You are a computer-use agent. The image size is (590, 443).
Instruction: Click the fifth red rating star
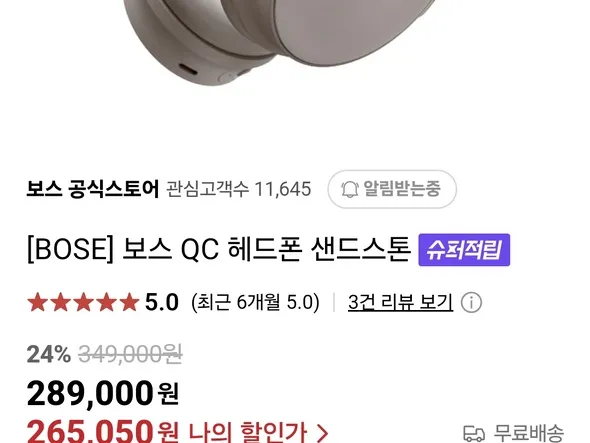pos(129,302)
